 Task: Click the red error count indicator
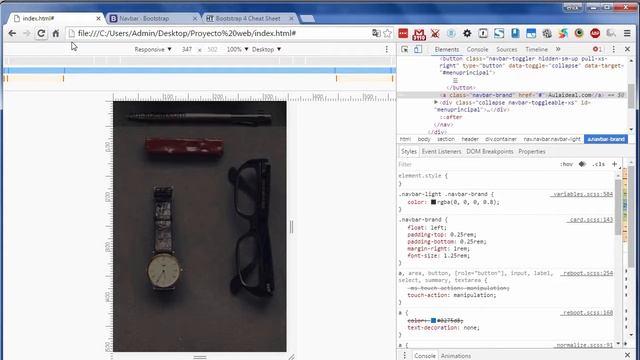click(x=597, y=49)
